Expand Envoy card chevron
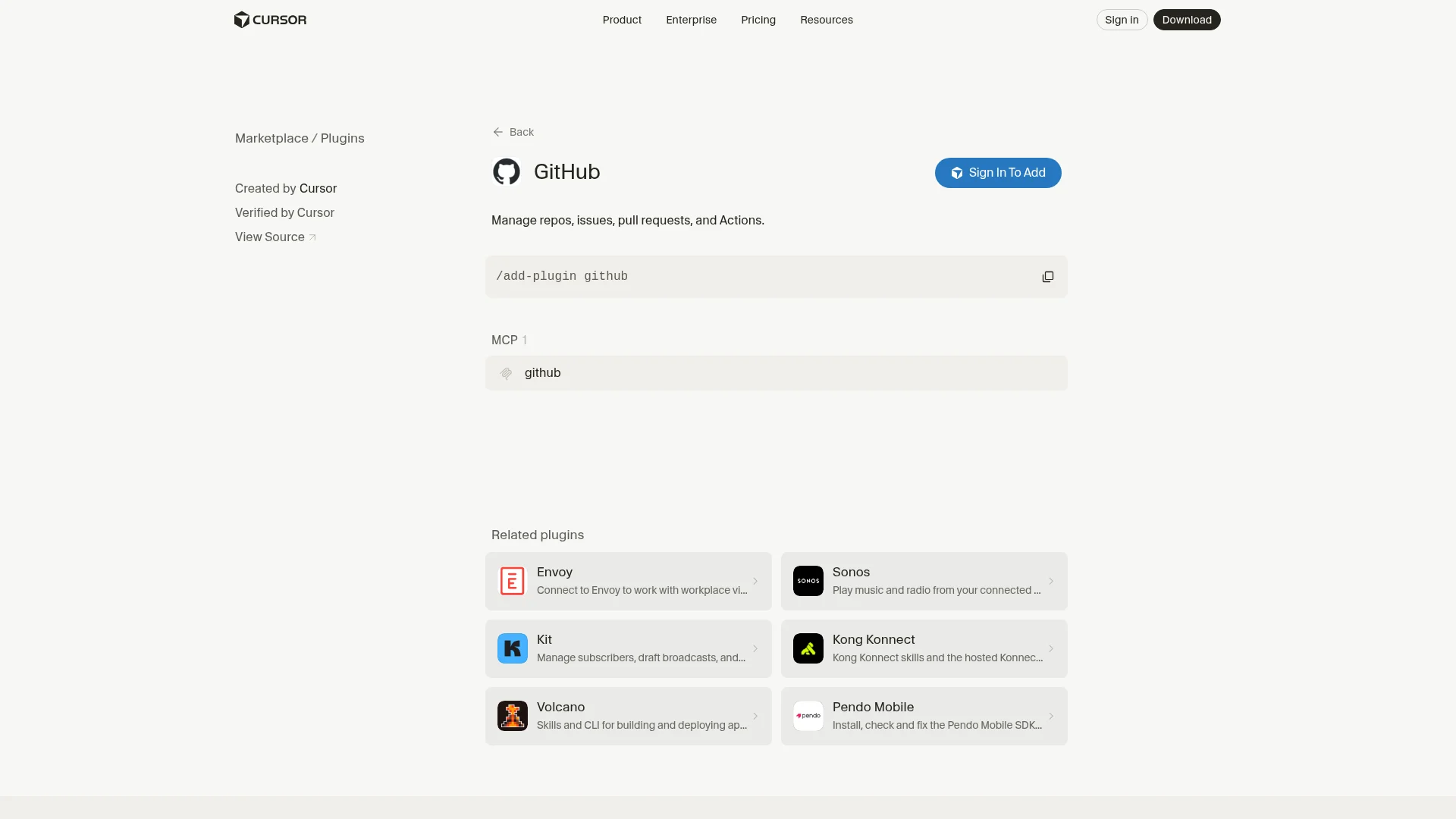The image size is (1456, 819). click(x=755, y=581)
